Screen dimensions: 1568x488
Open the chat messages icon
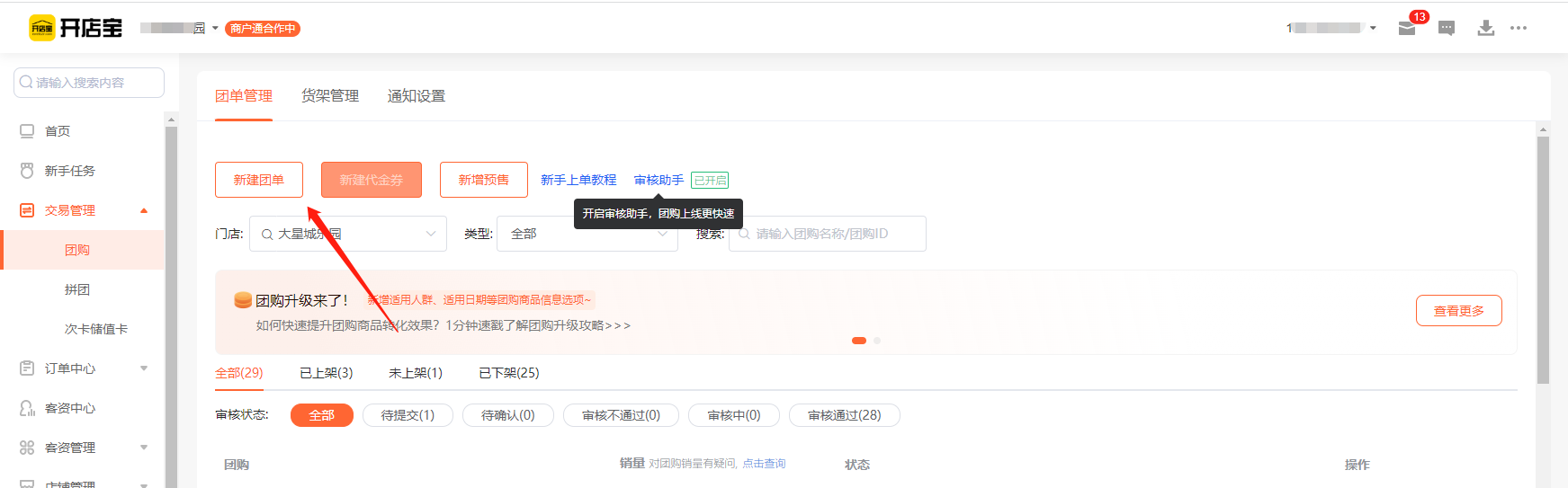pos(1447,29)
